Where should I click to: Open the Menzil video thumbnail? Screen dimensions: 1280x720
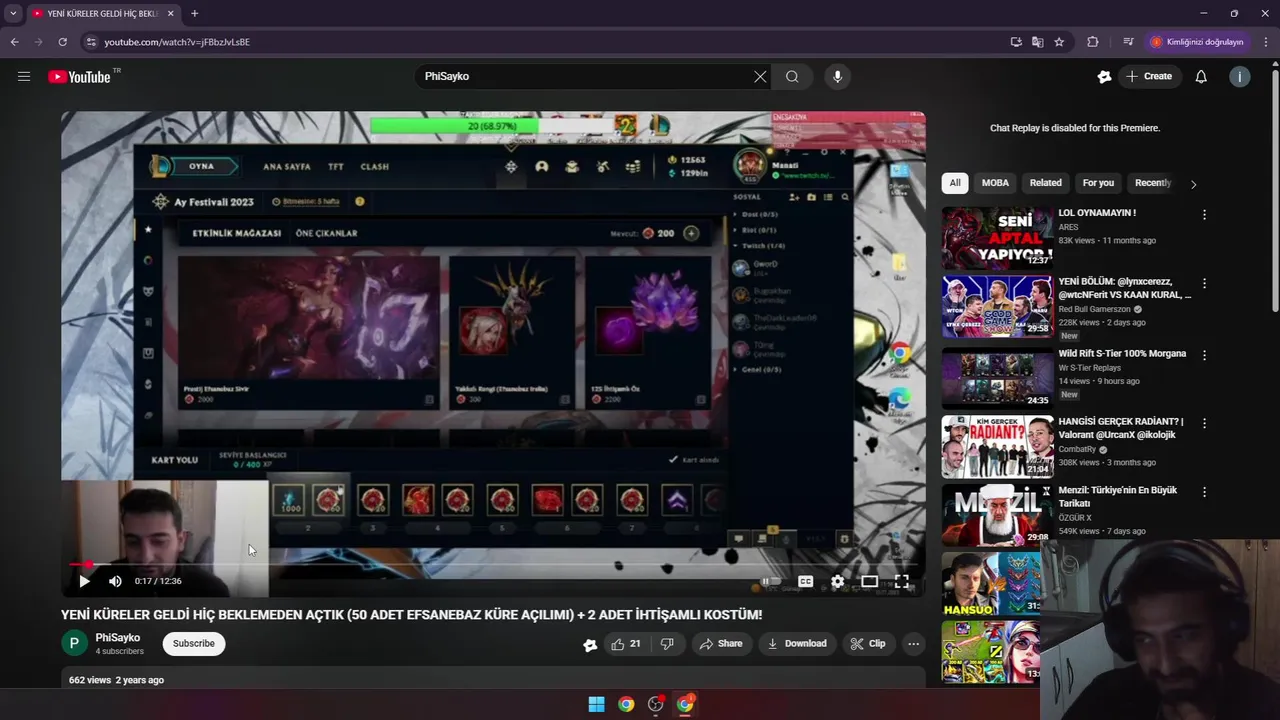click(997, 514)
